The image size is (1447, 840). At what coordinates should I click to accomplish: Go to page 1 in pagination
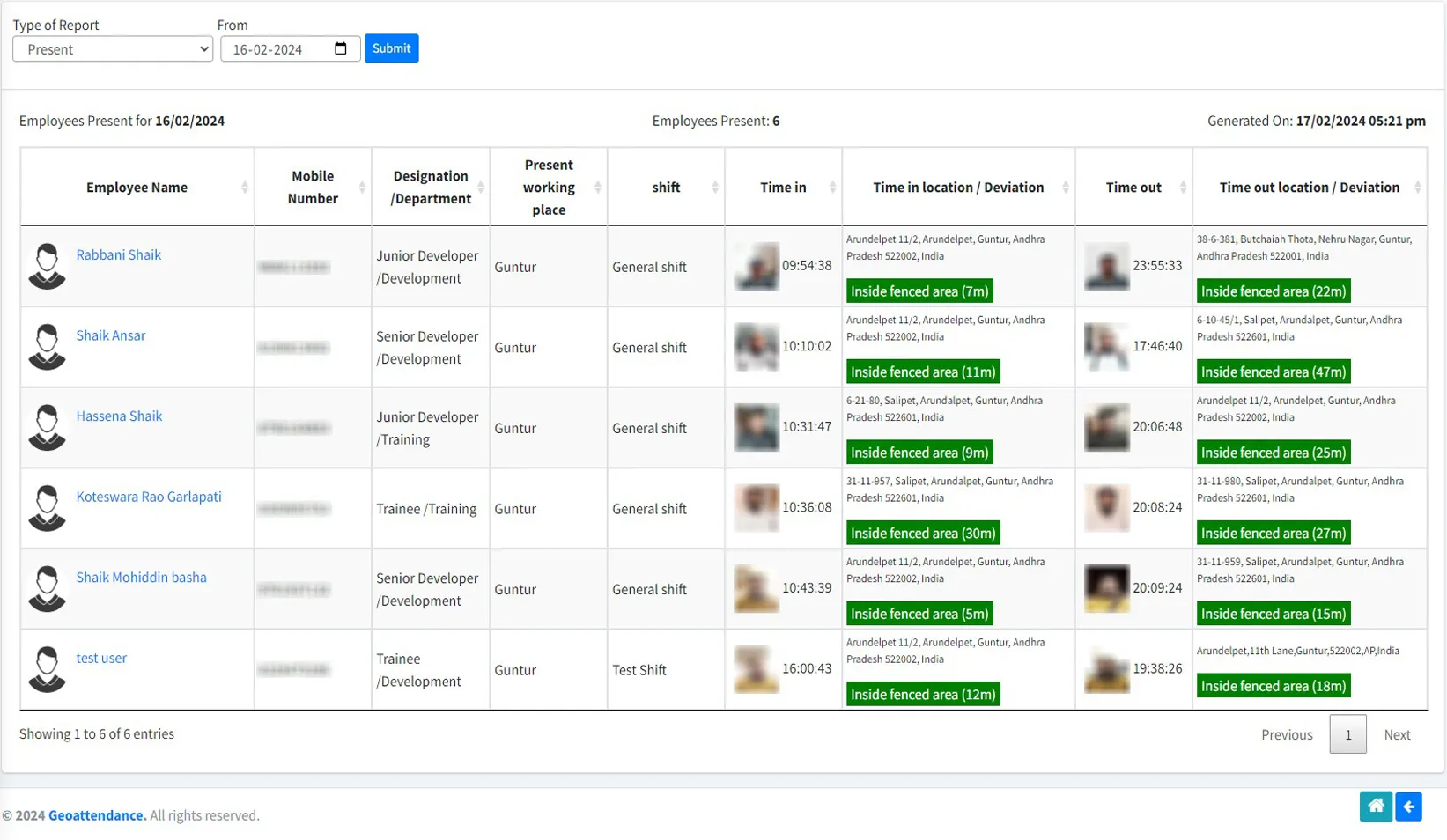tap(1347, 734)
